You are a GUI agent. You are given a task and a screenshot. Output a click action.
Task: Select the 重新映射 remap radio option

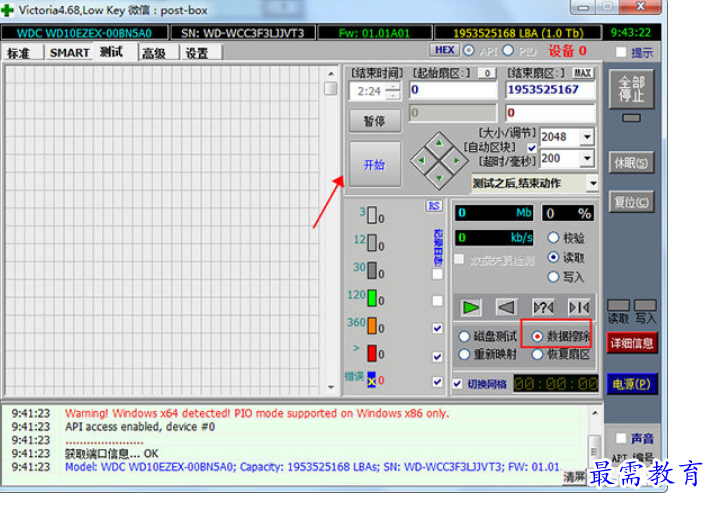point(464,354)
